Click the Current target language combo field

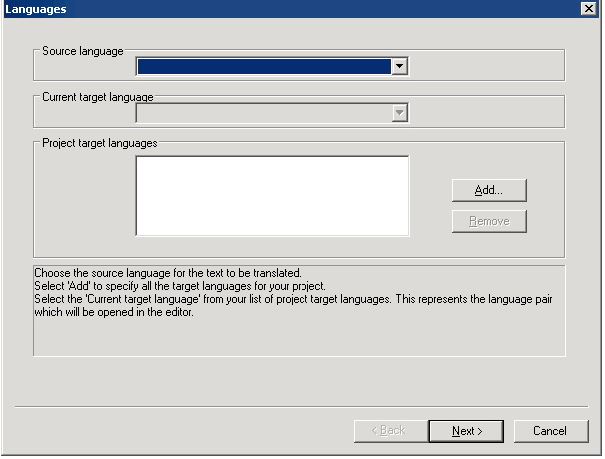click(273, 113)
